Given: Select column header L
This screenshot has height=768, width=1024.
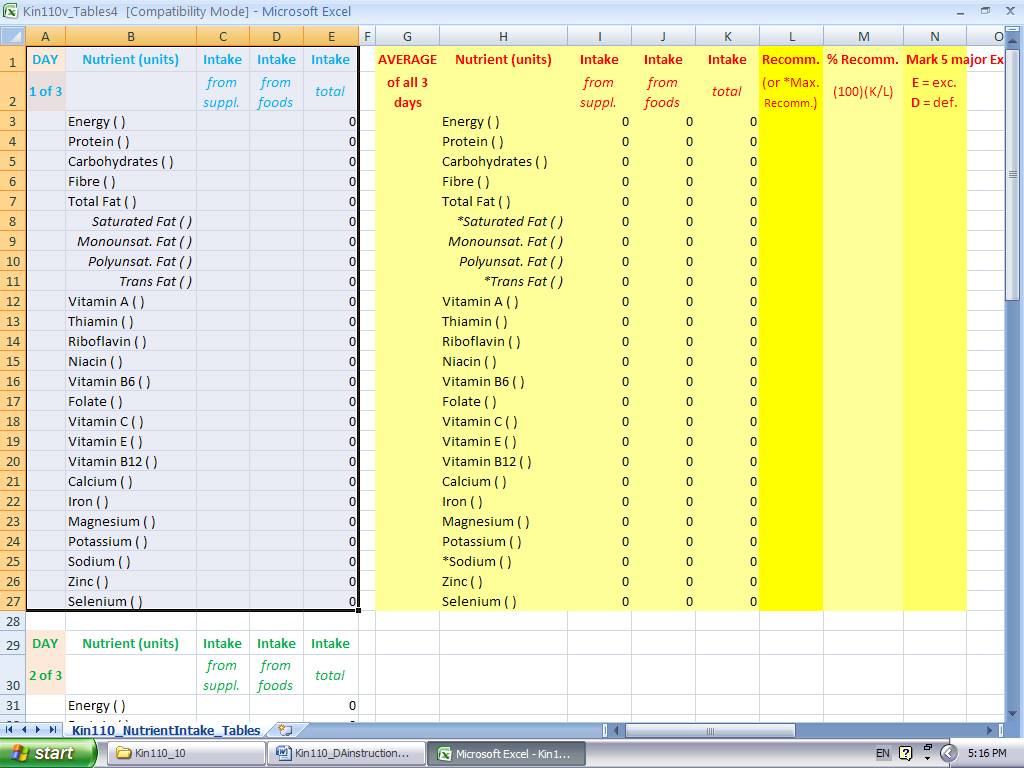Looking at the screenshot, I should [x=791, y=35].
